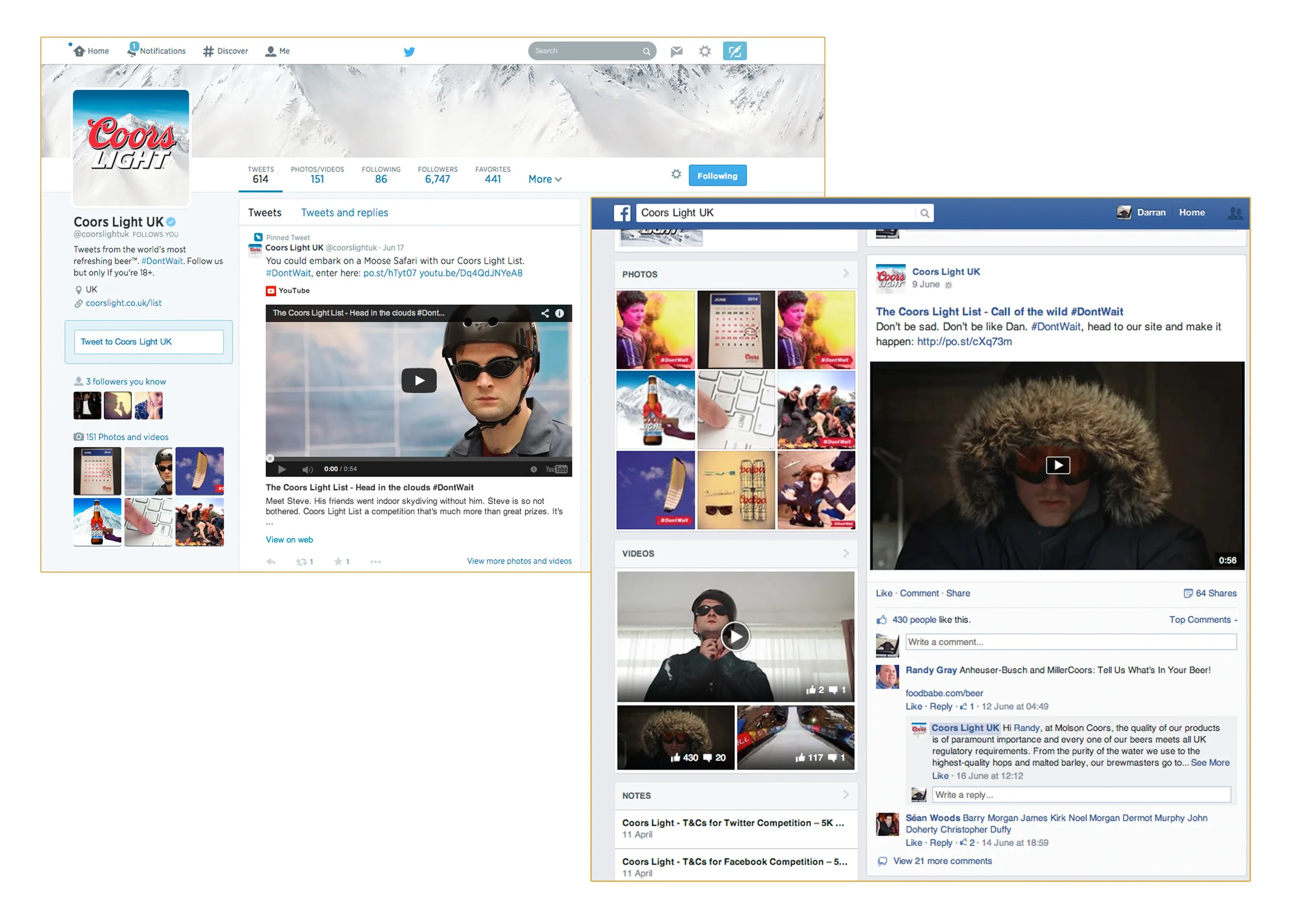The width and height of the screenshot is (1307, 924).
Task: Open the 64 Shares link
Action: (x=1216, y=593)
